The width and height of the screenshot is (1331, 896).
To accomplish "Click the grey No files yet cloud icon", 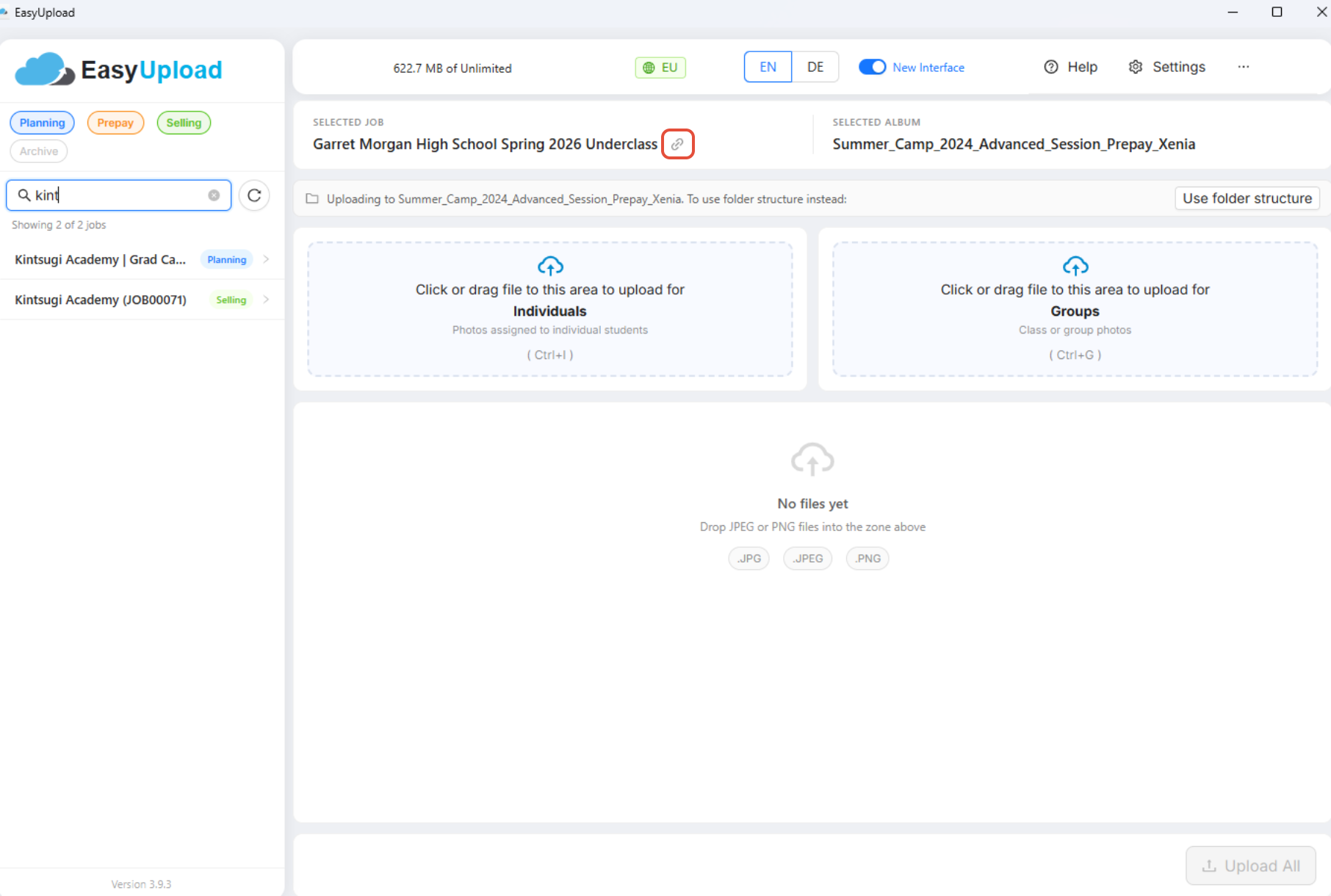I will pyautogui.click(x=812, y=460).
